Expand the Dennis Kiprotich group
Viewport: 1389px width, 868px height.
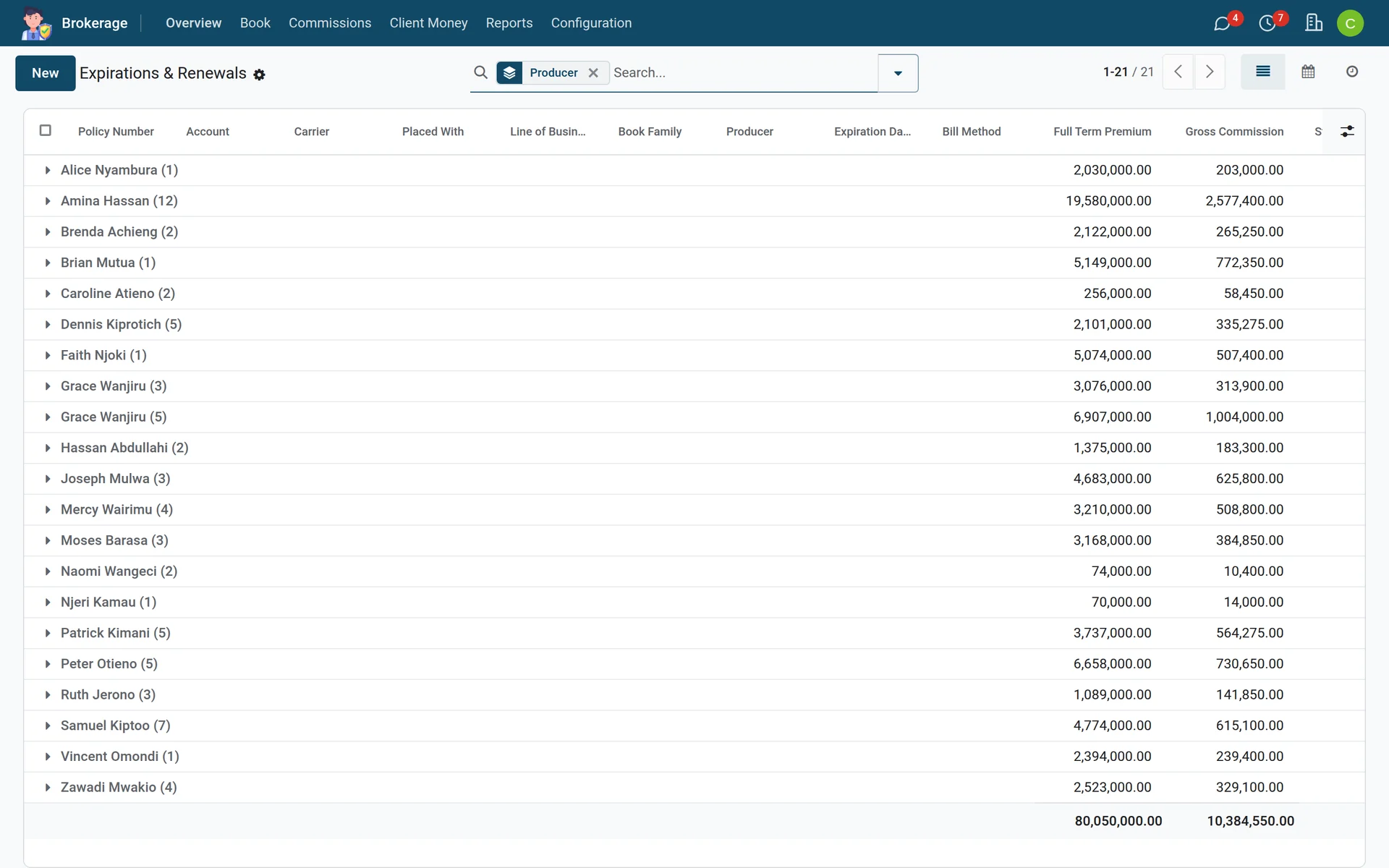[48, 325]
